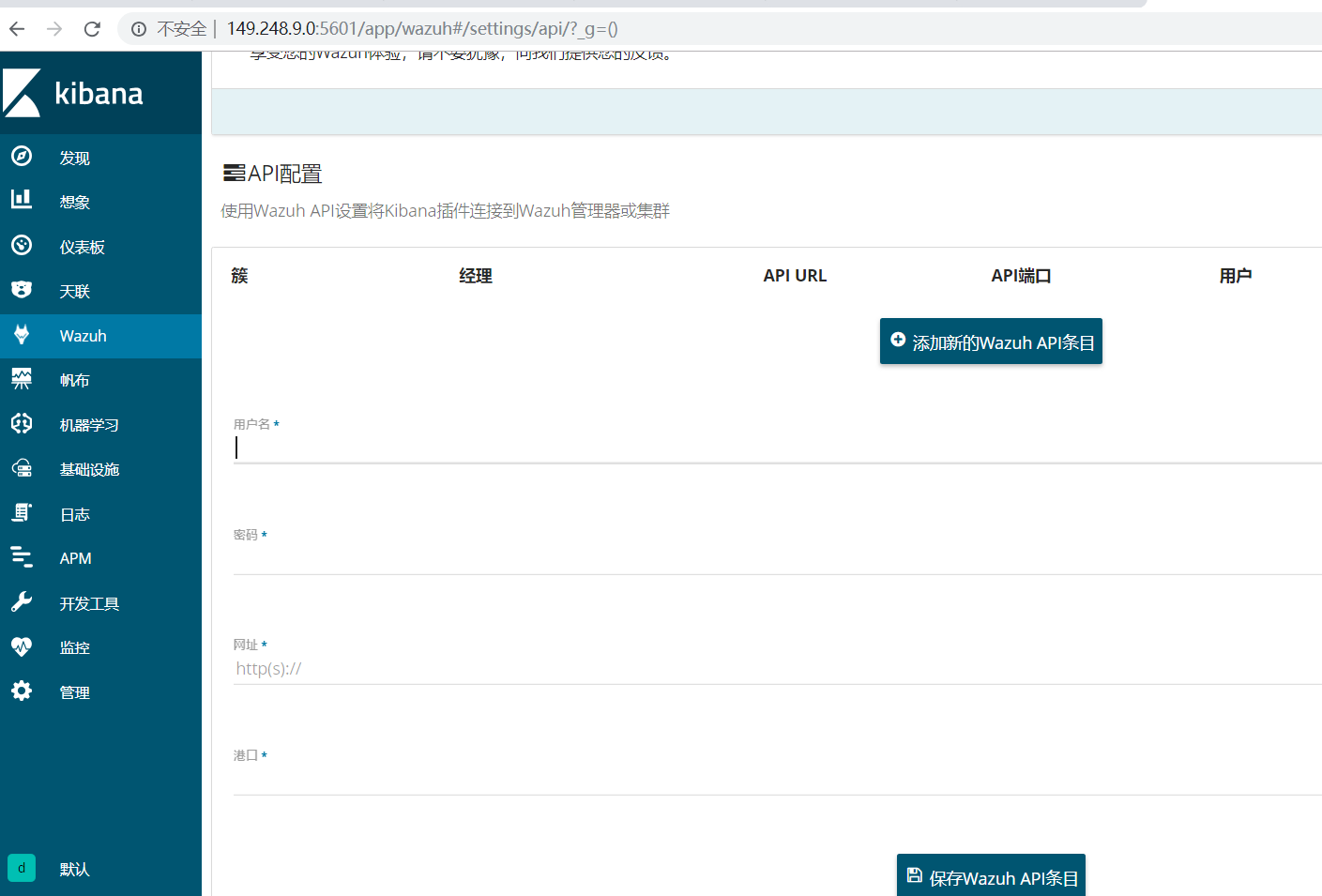Open the 发现 compass icon

coord(22,156)
